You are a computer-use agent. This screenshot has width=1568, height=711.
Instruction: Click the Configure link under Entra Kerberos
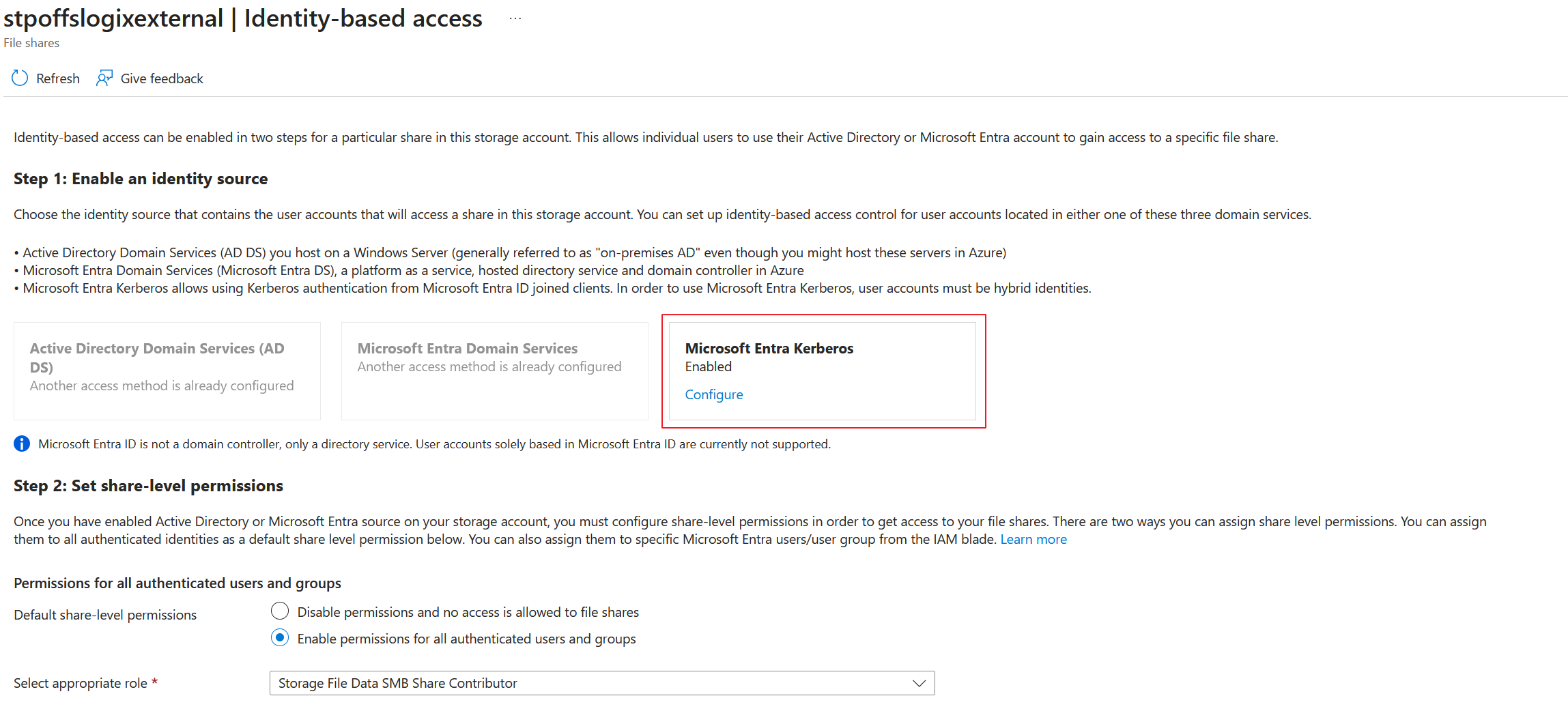pos(713,394)
